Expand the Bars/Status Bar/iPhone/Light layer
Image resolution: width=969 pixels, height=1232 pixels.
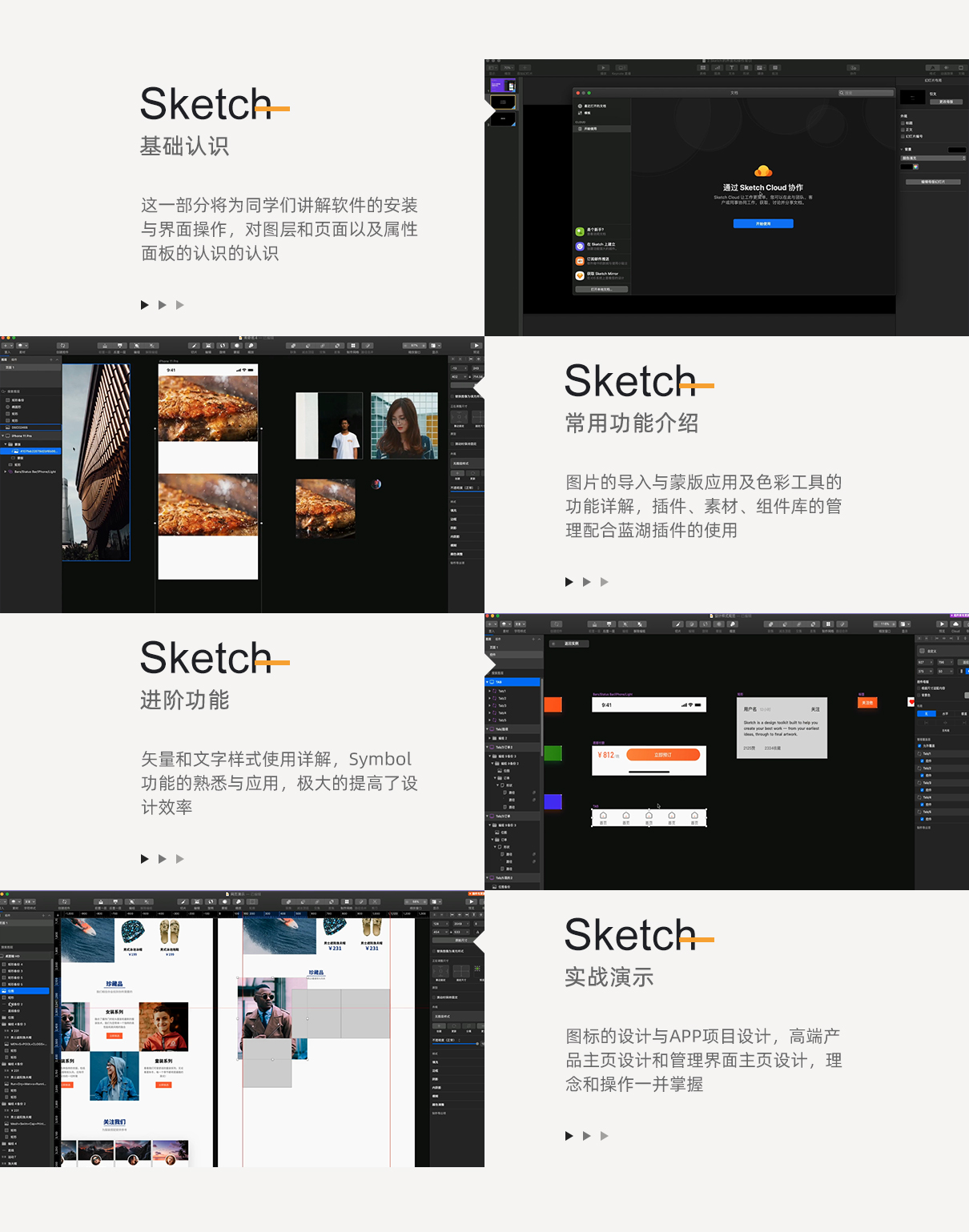6,472
